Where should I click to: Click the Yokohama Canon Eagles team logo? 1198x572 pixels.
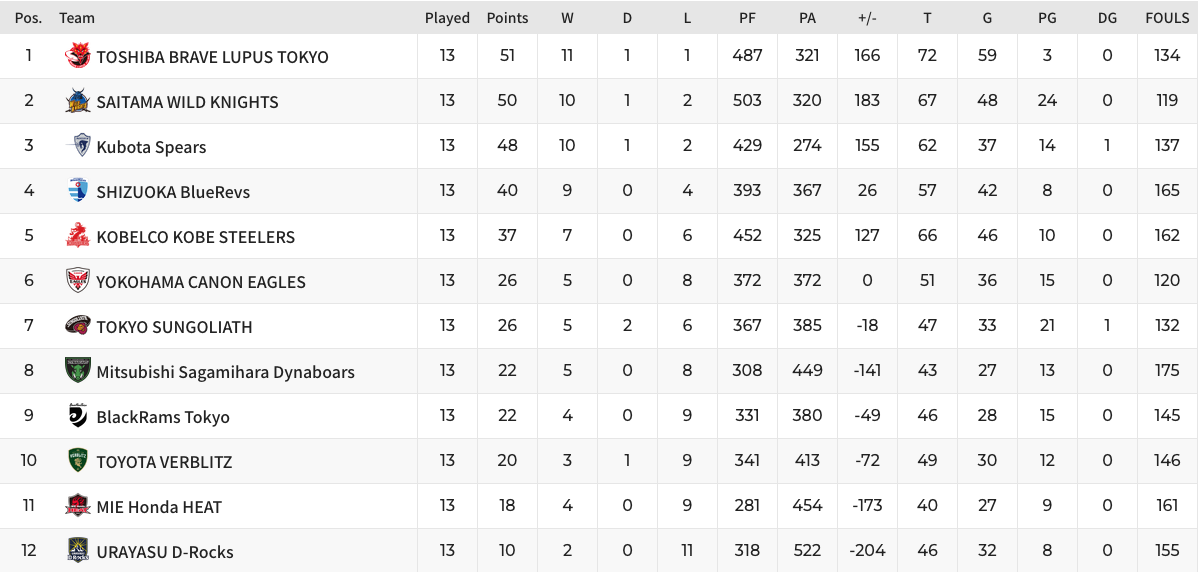tap(78, 280)
